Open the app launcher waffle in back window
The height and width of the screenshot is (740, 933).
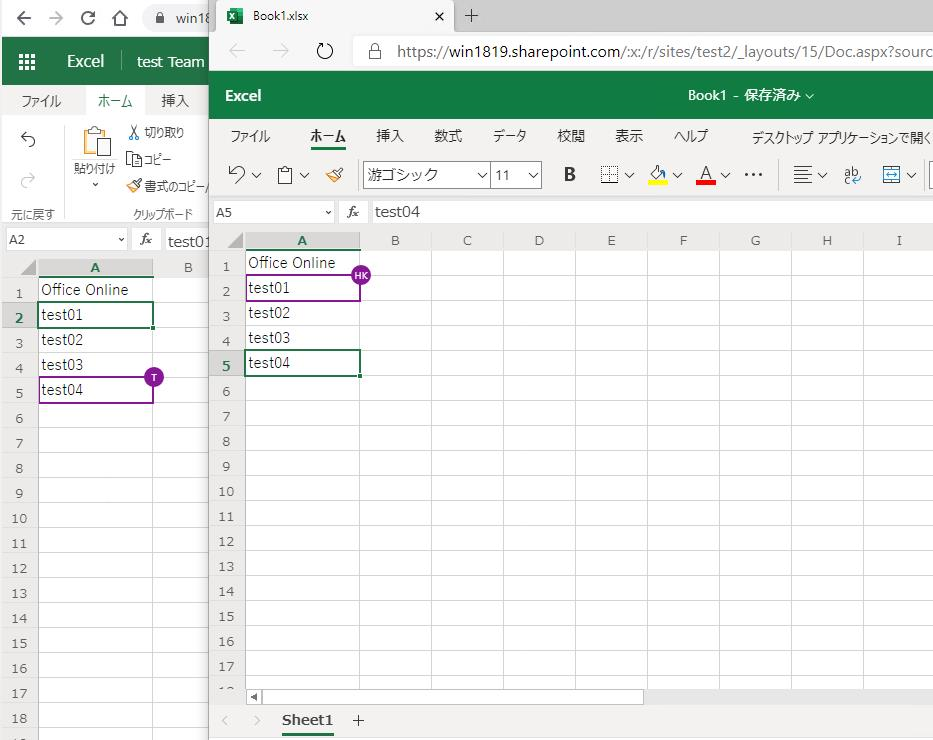coord(27,62)
